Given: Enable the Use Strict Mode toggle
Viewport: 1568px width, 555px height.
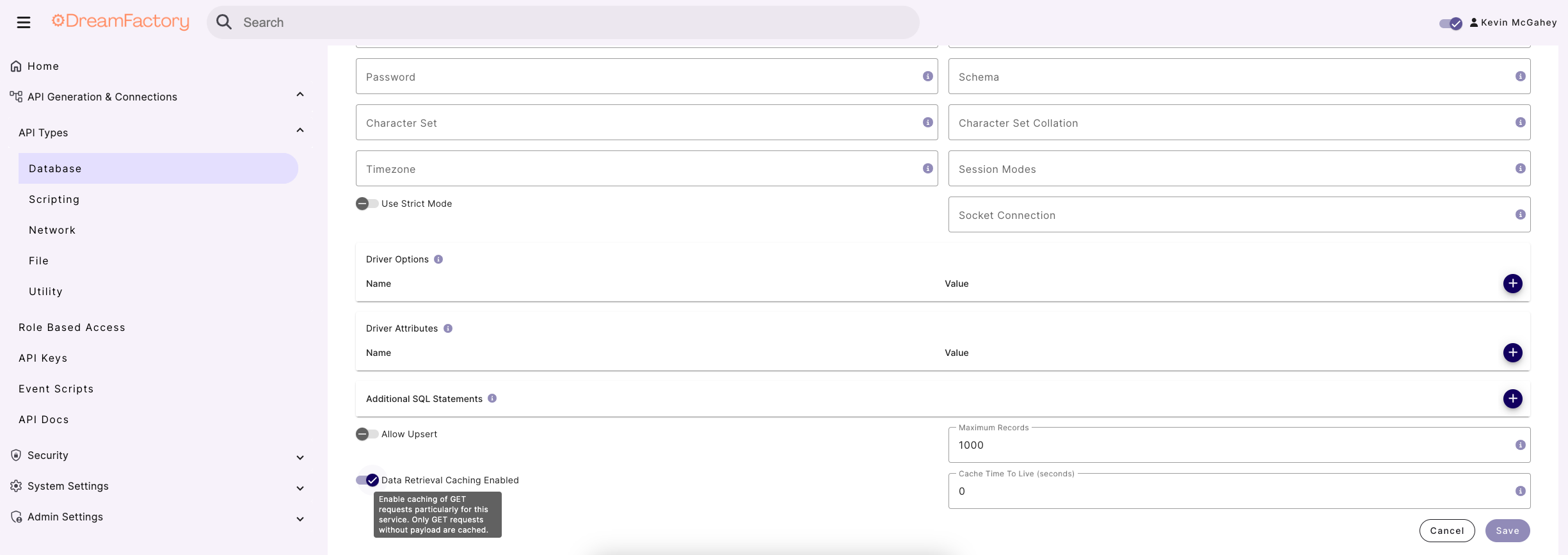Looking at the screenshot, I should tap(367, 204).
